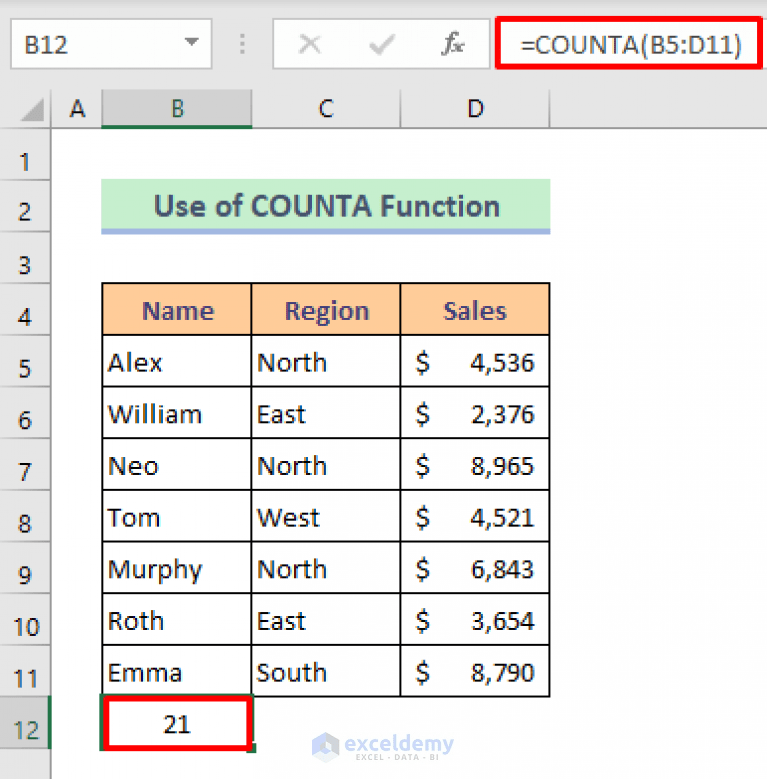Image resolution: width=767 pixels, height=779 pixels.
Task: Select the cell containing 'Neo'
Action: click(x=177, y=465)
